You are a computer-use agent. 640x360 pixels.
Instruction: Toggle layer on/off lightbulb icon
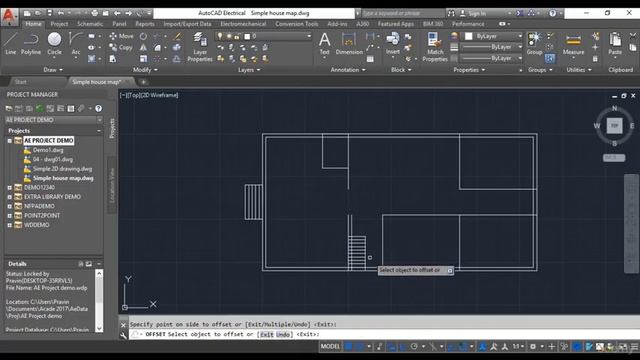pyautogui.click(x=220, y=36)
